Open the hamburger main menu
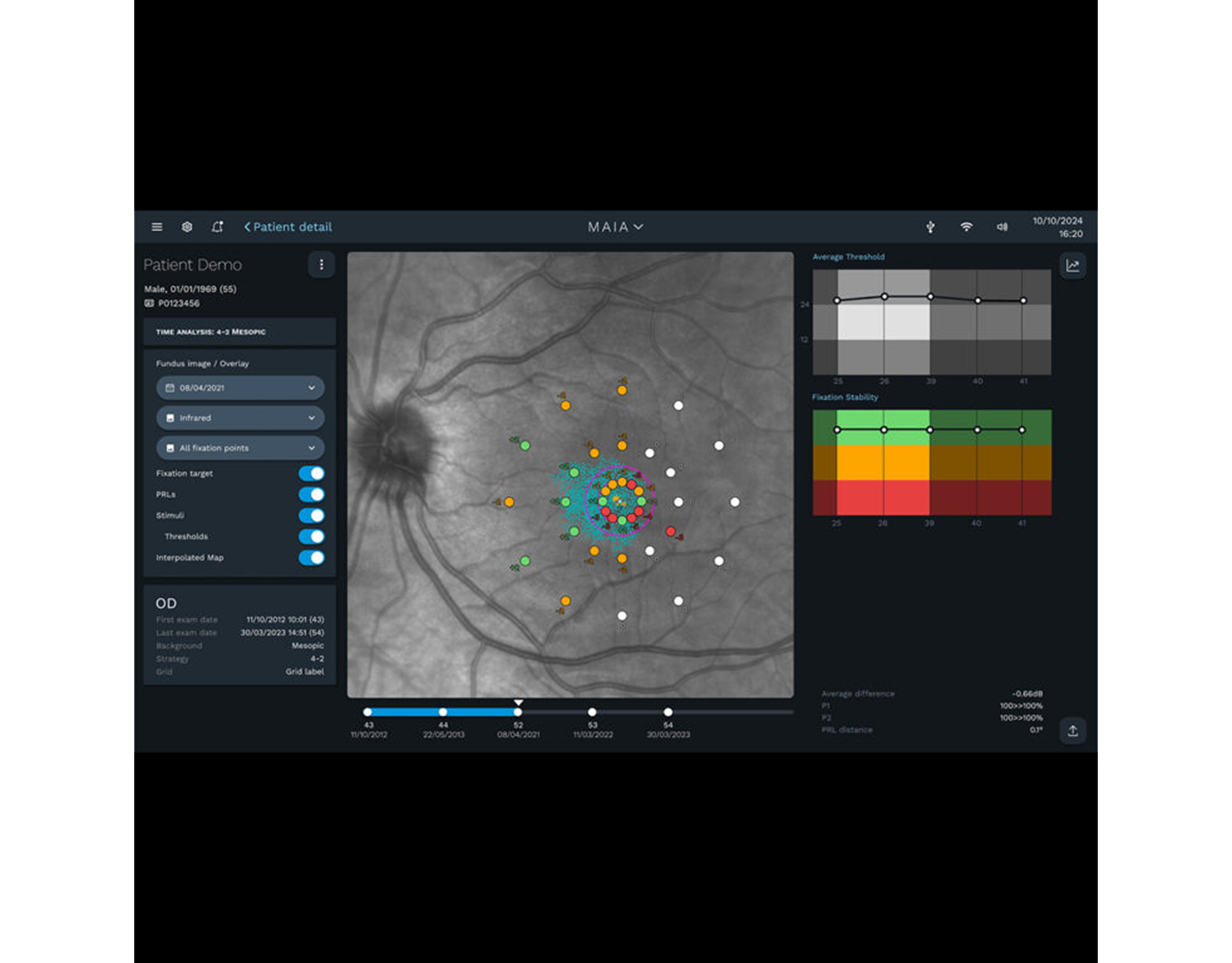Image resolution: width=1232 pixels, height=963 pixels. (157, 227)
